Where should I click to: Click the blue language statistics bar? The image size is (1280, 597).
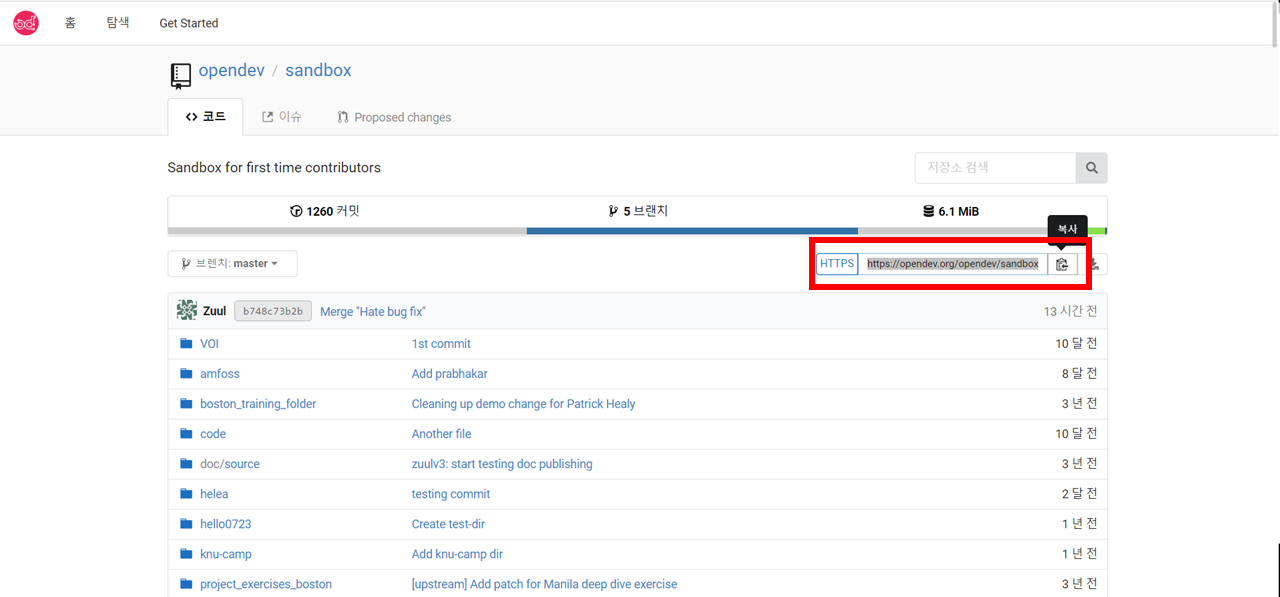point(691,231)
